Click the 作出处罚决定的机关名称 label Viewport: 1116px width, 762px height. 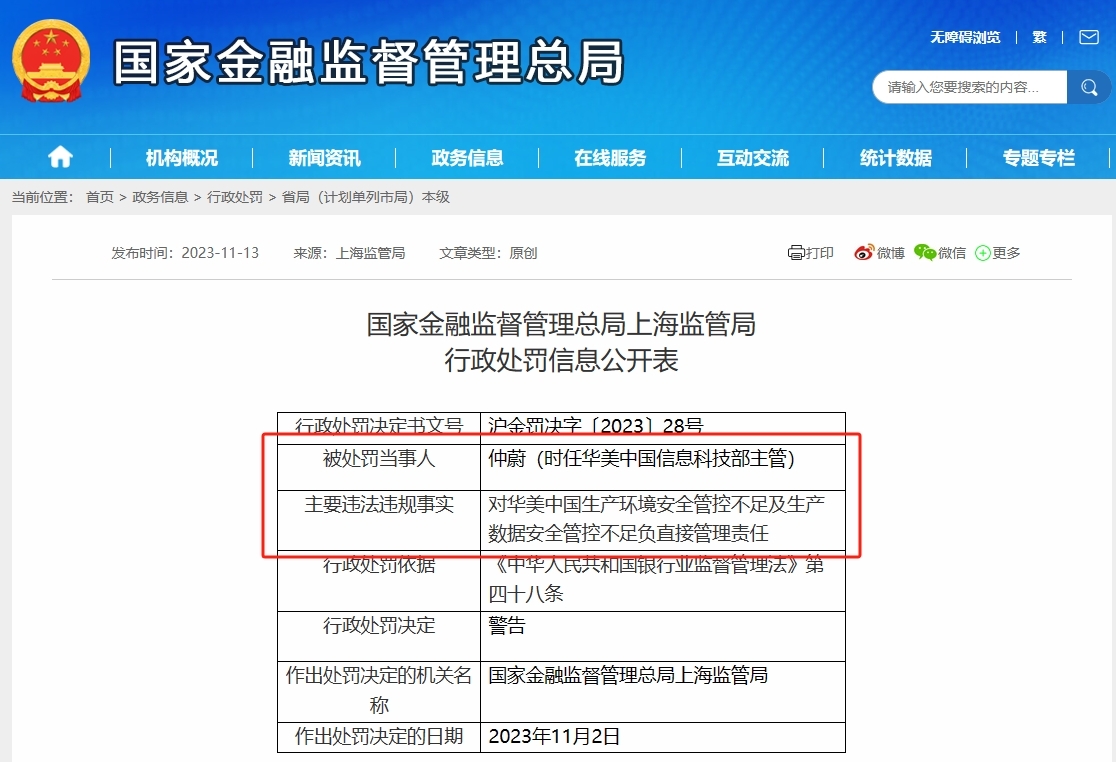click(379, 692)
